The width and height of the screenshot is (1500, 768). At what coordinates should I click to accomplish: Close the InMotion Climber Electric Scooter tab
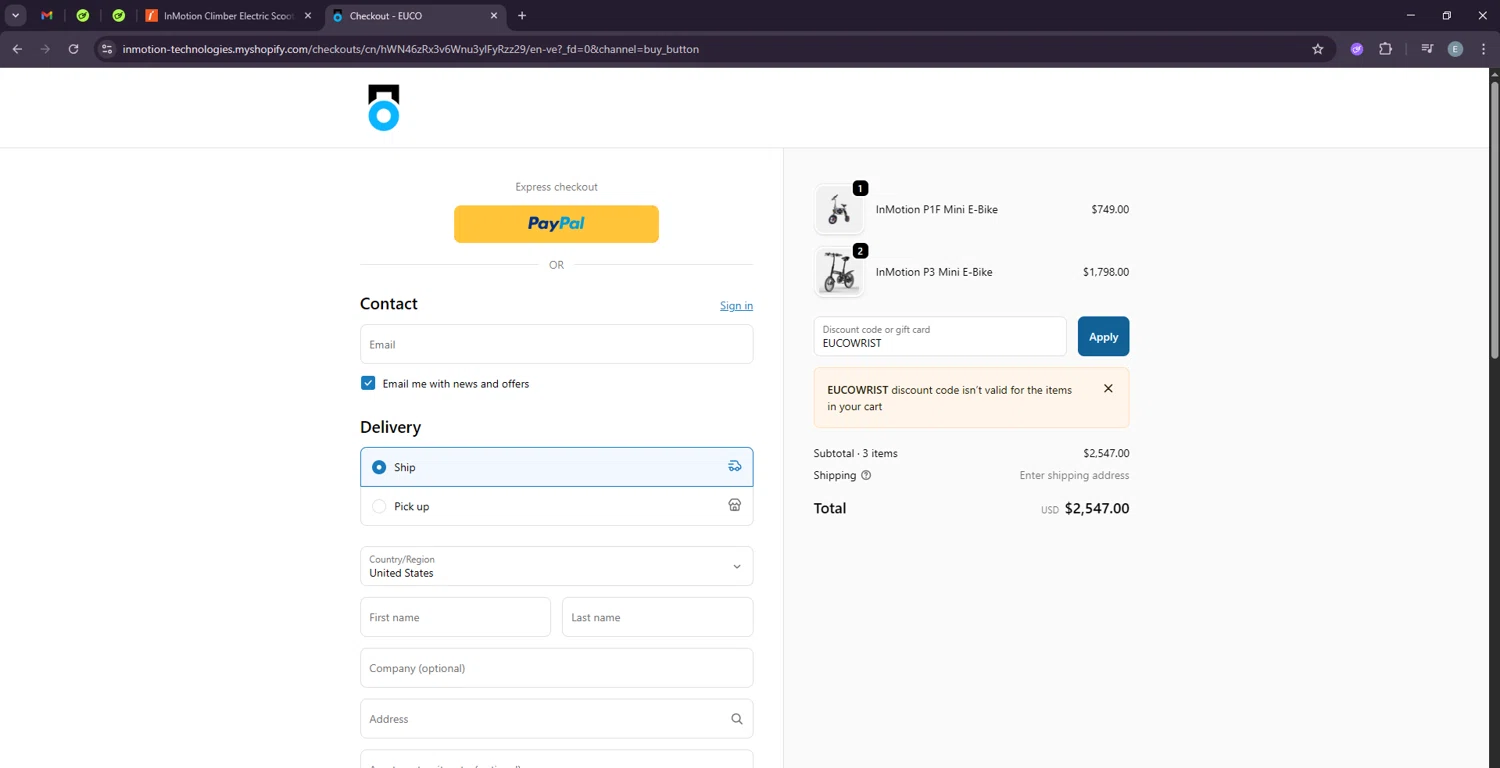tap(307, 16)
